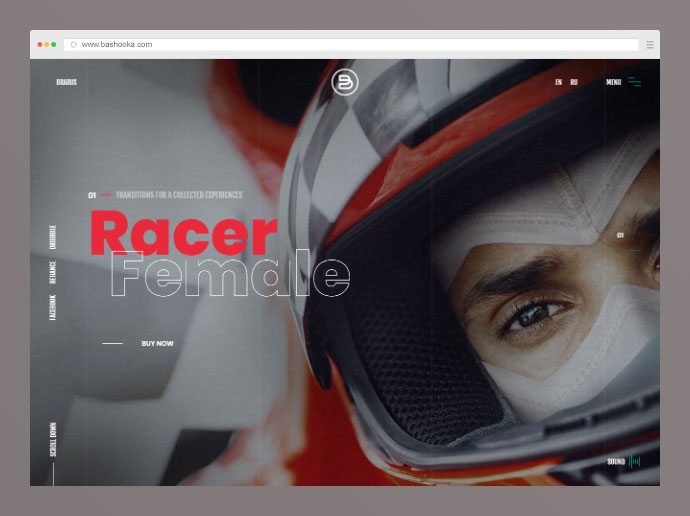Image resolution: width=690 pixels, height=516 pixels.
Task: Click the reload icon in address bar
Action: pyautogui.click(x=73, y=44)
